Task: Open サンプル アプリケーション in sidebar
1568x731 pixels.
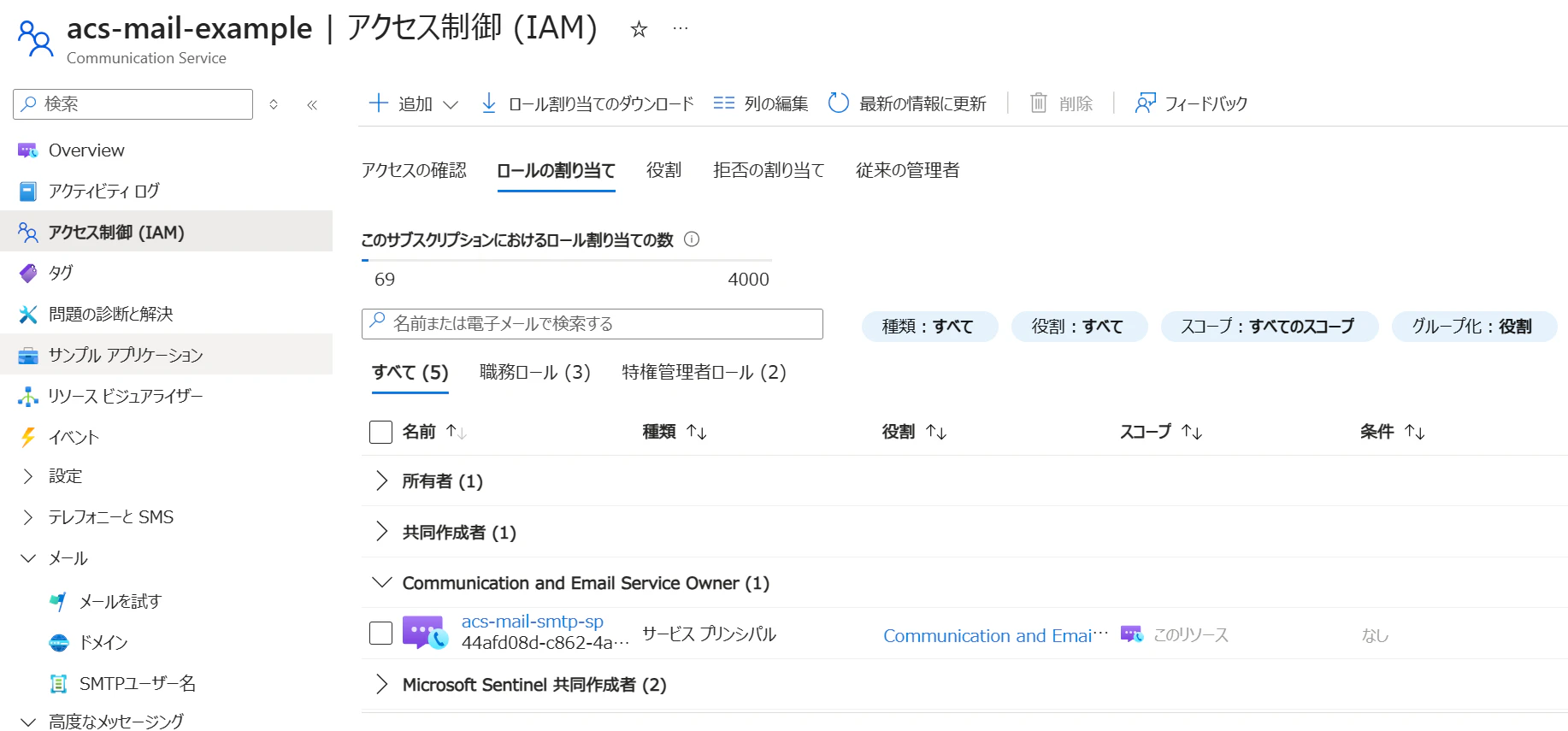Action: pos(166,355)
